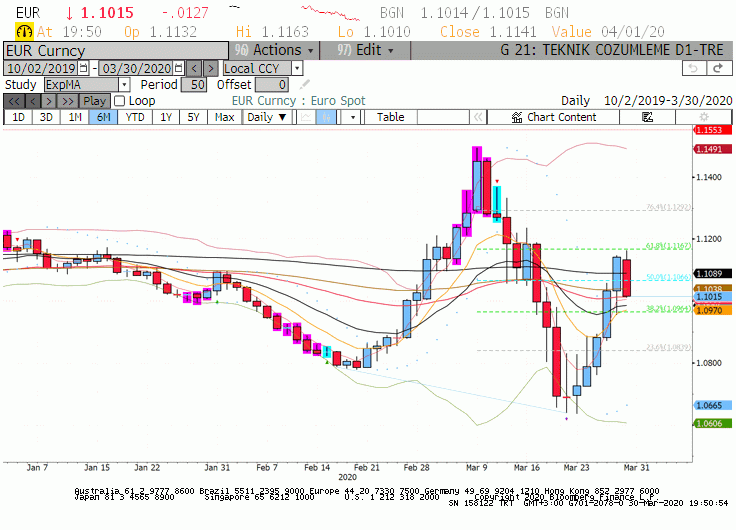Click the Mar 9 date axis label
Viewport: 736px width, 530px height.
coord(476,468)
